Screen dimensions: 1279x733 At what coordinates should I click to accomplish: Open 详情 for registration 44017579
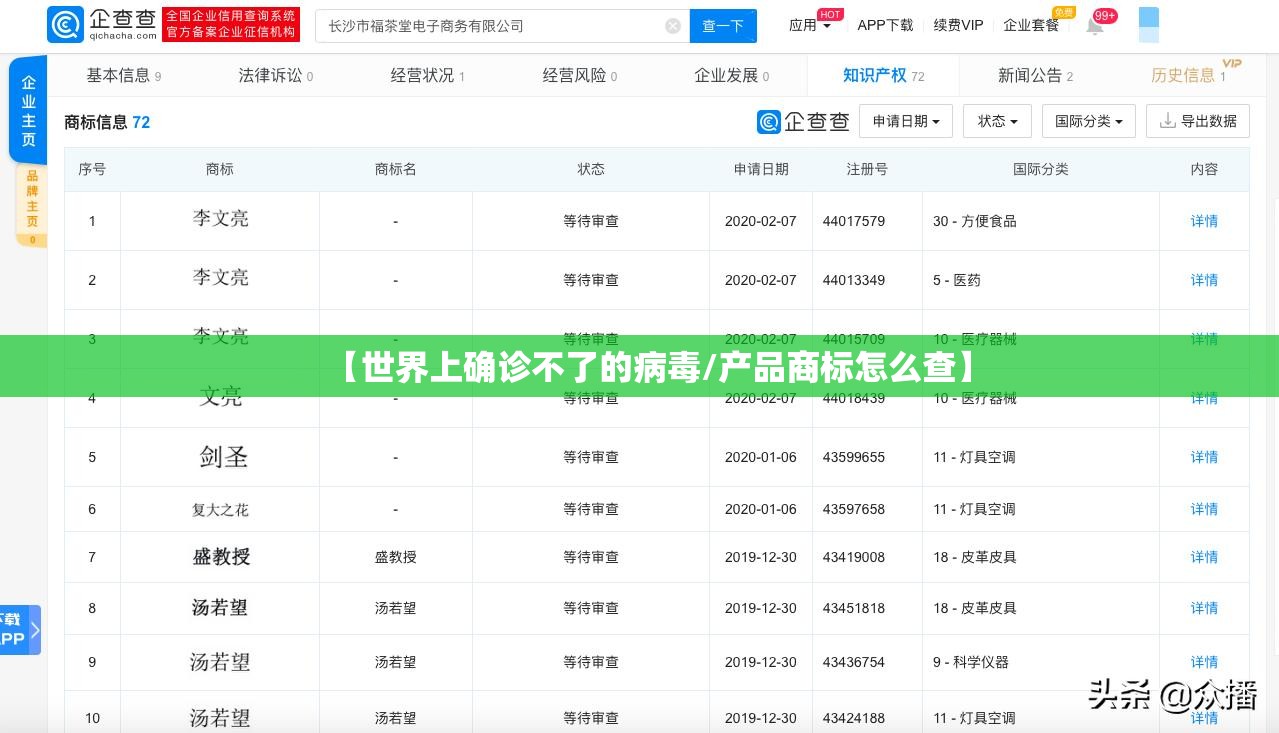[x=1204, y=221]
